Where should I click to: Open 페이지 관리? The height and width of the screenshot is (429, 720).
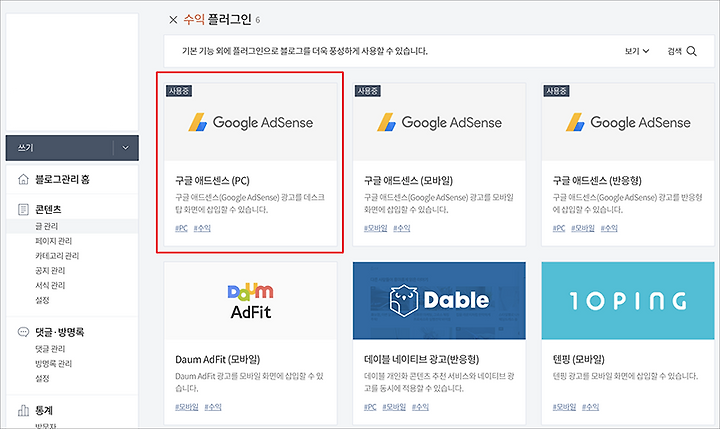click(x=53, y=241)
